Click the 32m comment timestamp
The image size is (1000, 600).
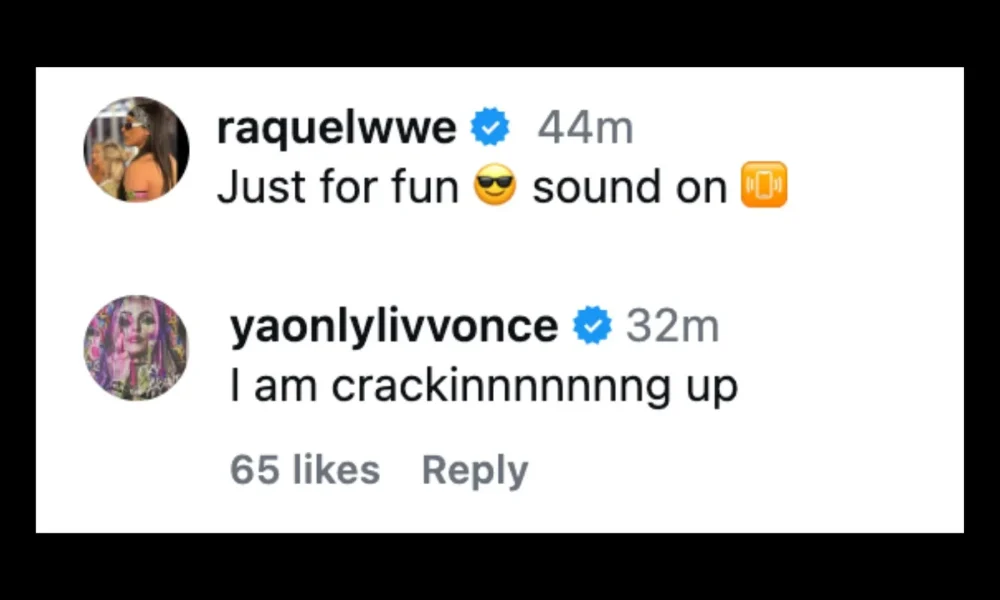(x=672, y=327)
